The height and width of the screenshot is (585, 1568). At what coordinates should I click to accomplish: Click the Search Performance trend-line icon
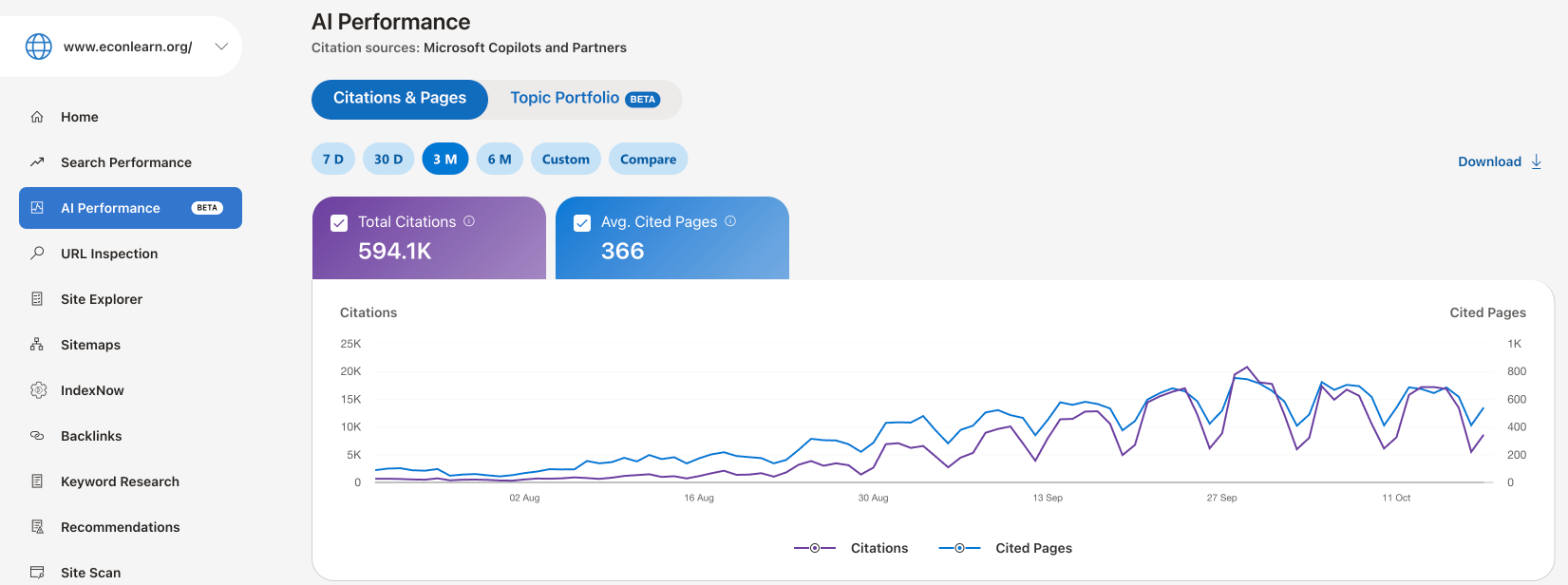point(37,162)
